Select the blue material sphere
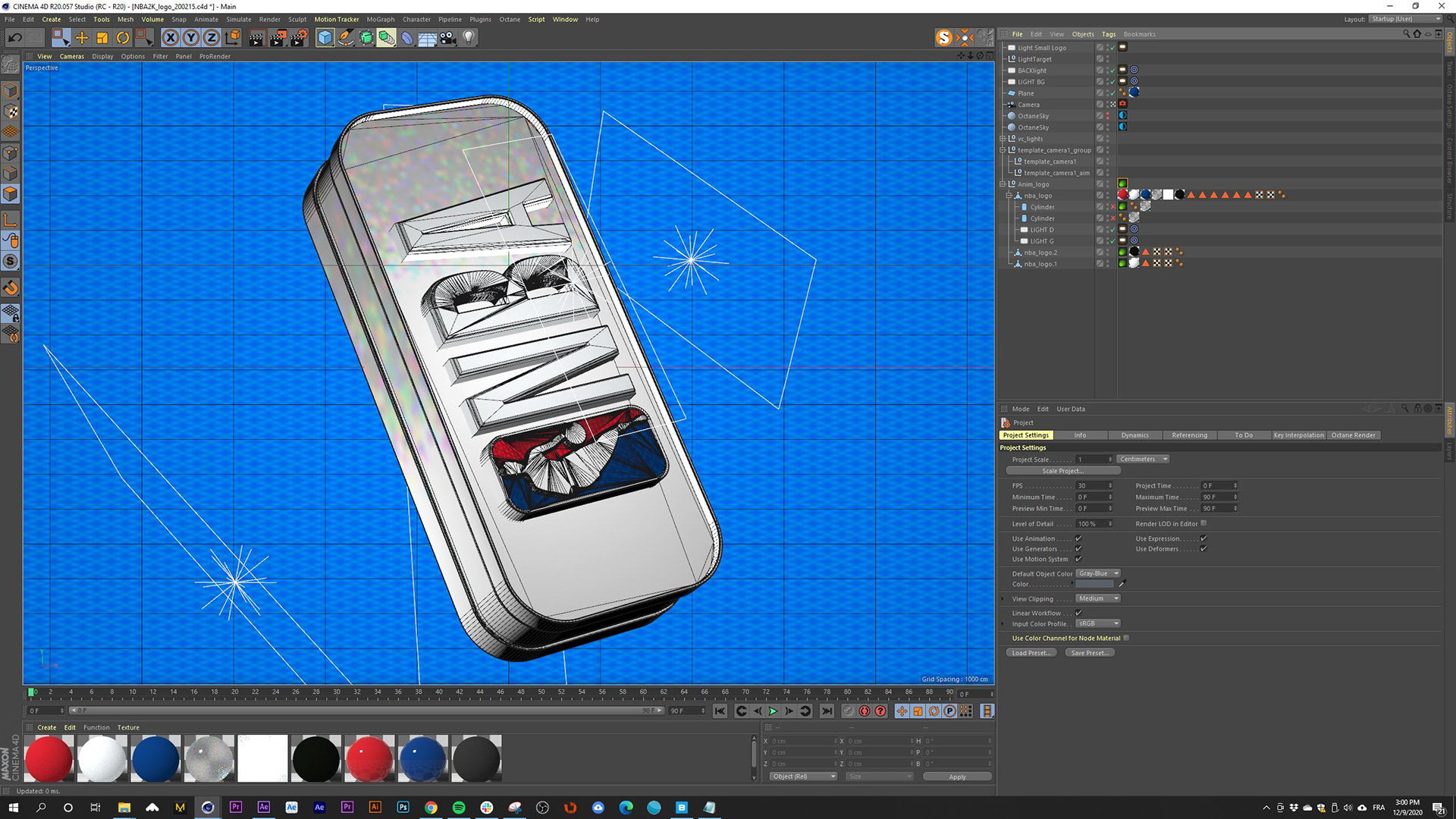Image resolution: width=1456 pixels, height=819 pixels. (155, 758)
